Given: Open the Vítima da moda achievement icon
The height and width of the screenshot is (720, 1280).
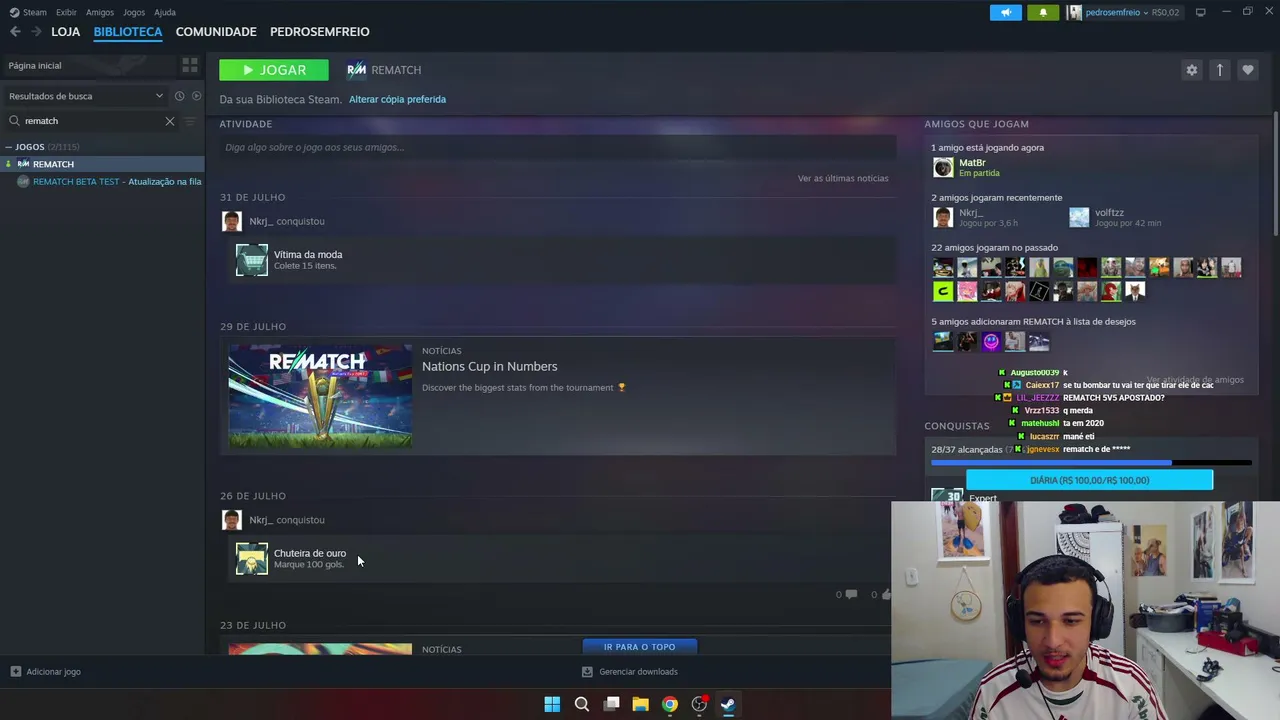Looking at the screenshot, I should point(251,260).
